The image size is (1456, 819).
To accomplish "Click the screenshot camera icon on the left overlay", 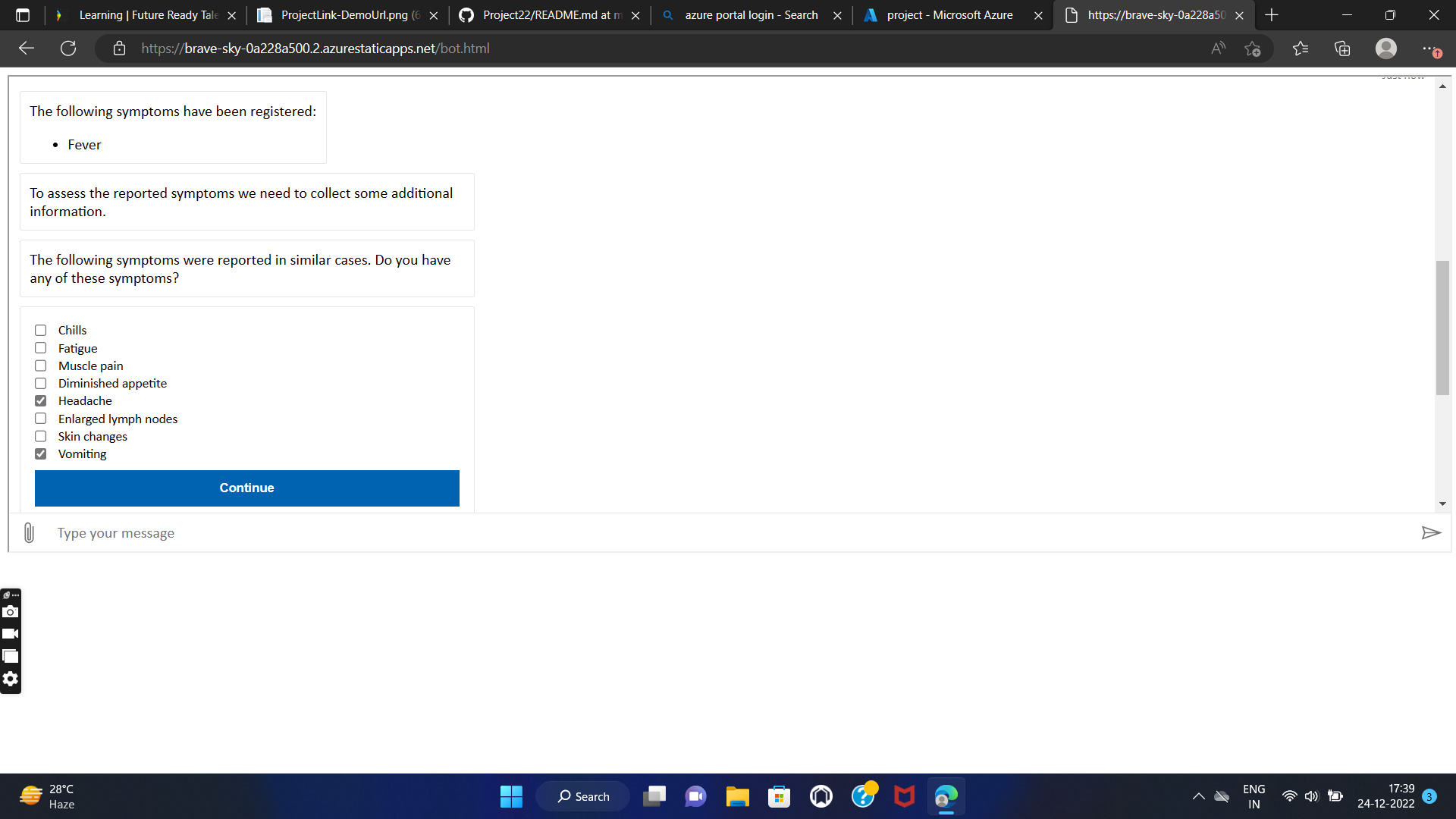I will click(x=11, y=612).
